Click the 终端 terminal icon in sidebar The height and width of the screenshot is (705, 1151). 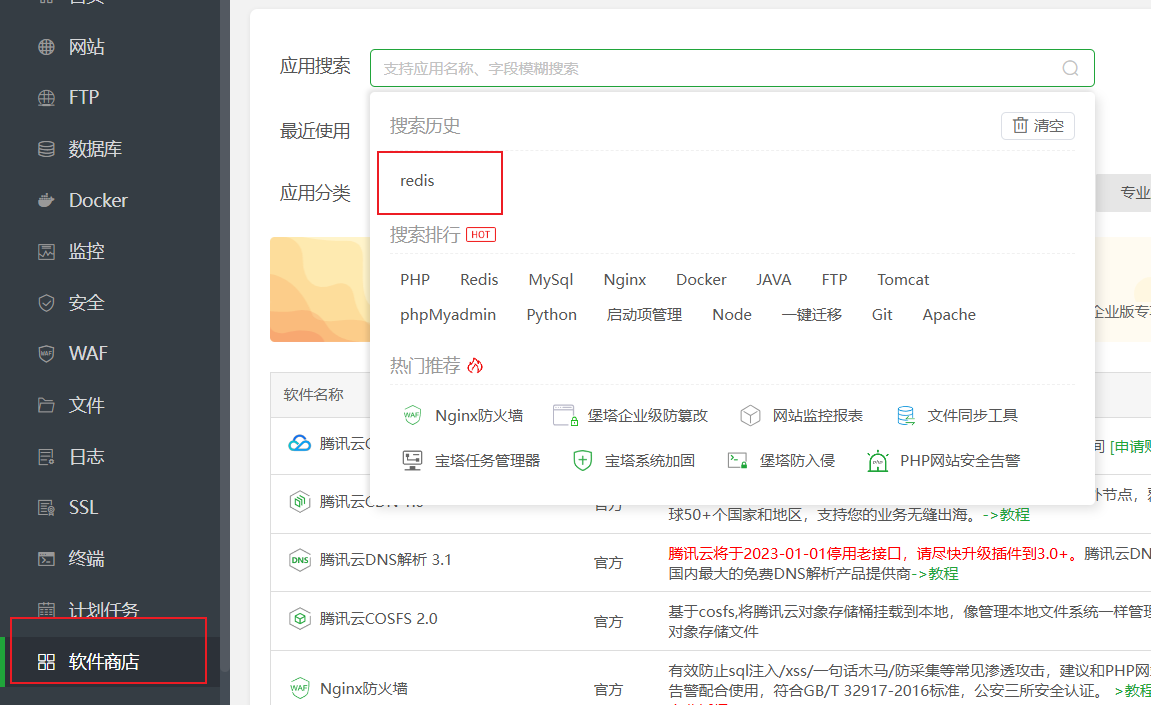[46, 559]
